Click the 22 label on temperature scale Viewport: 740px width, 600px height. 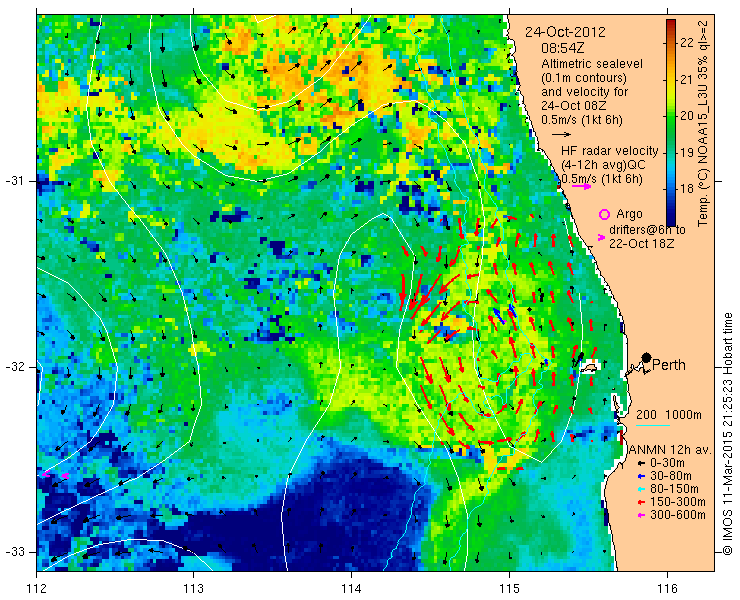coord(687,42)
